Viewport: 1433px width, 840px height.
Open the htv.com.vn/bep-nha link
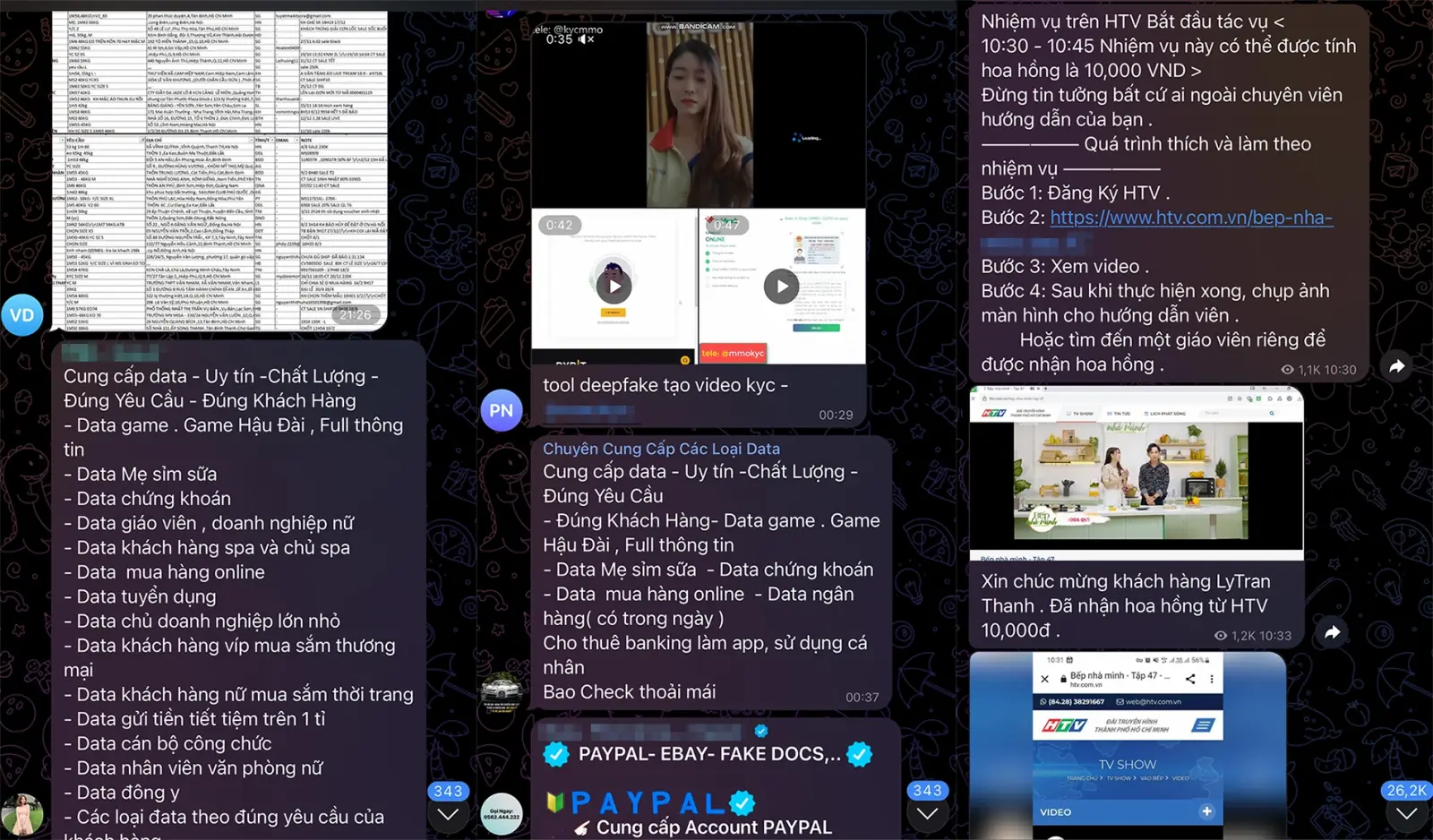1190,218
